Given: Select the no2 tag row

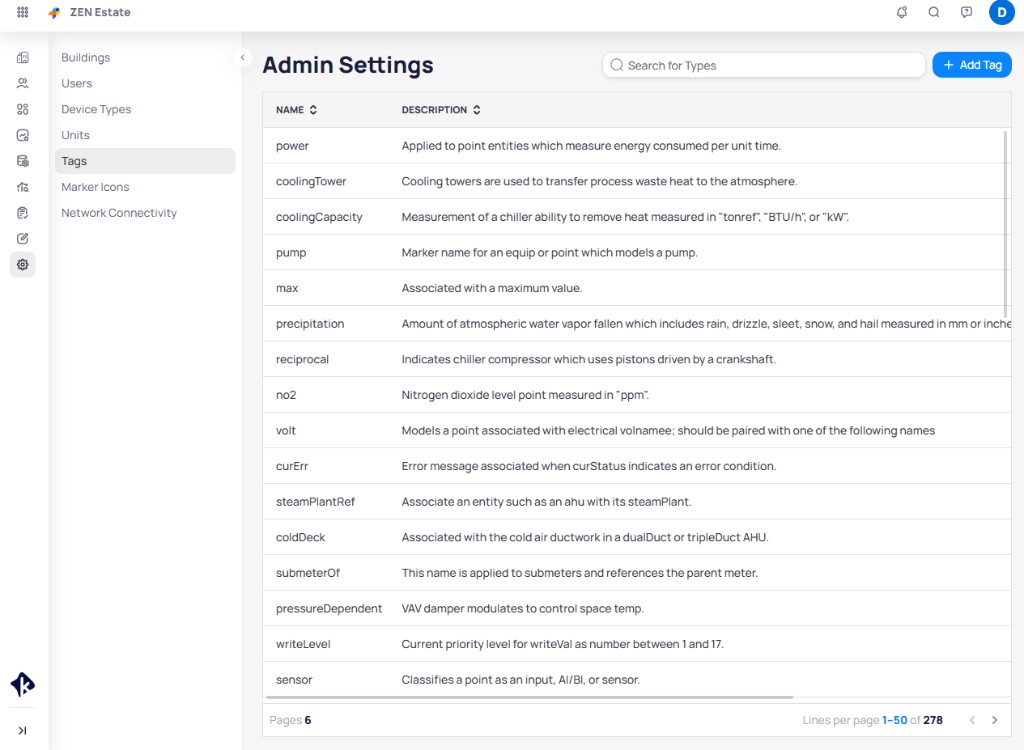Looking at the screenshot, I should tap(637, 395).
